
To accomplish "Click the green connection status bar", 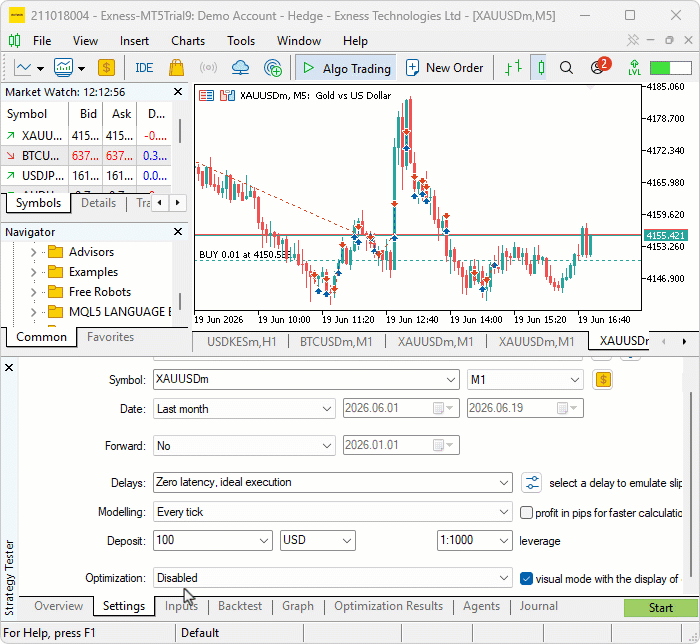I will click(671, 68).
